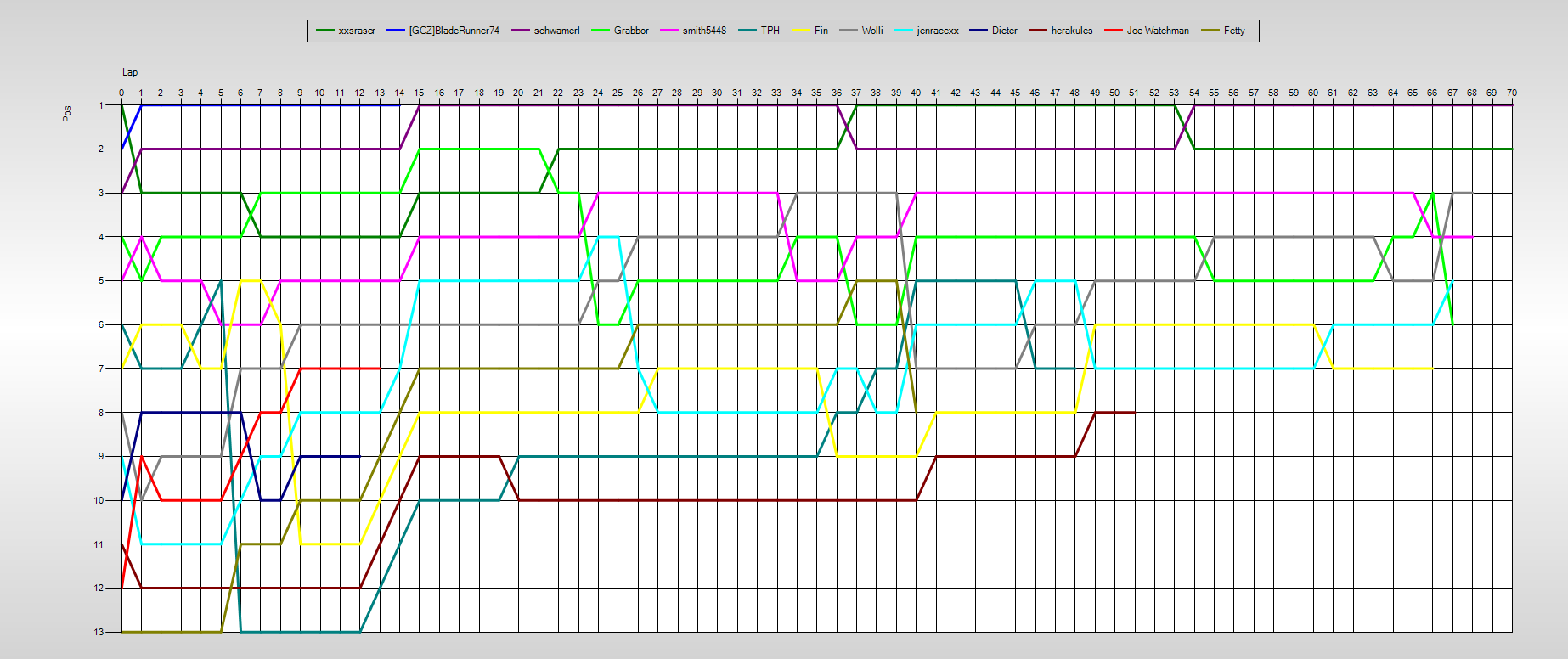1568x659 pixels.
Task: Click the dark green xxsraser legend line
Action: point(325,31)
